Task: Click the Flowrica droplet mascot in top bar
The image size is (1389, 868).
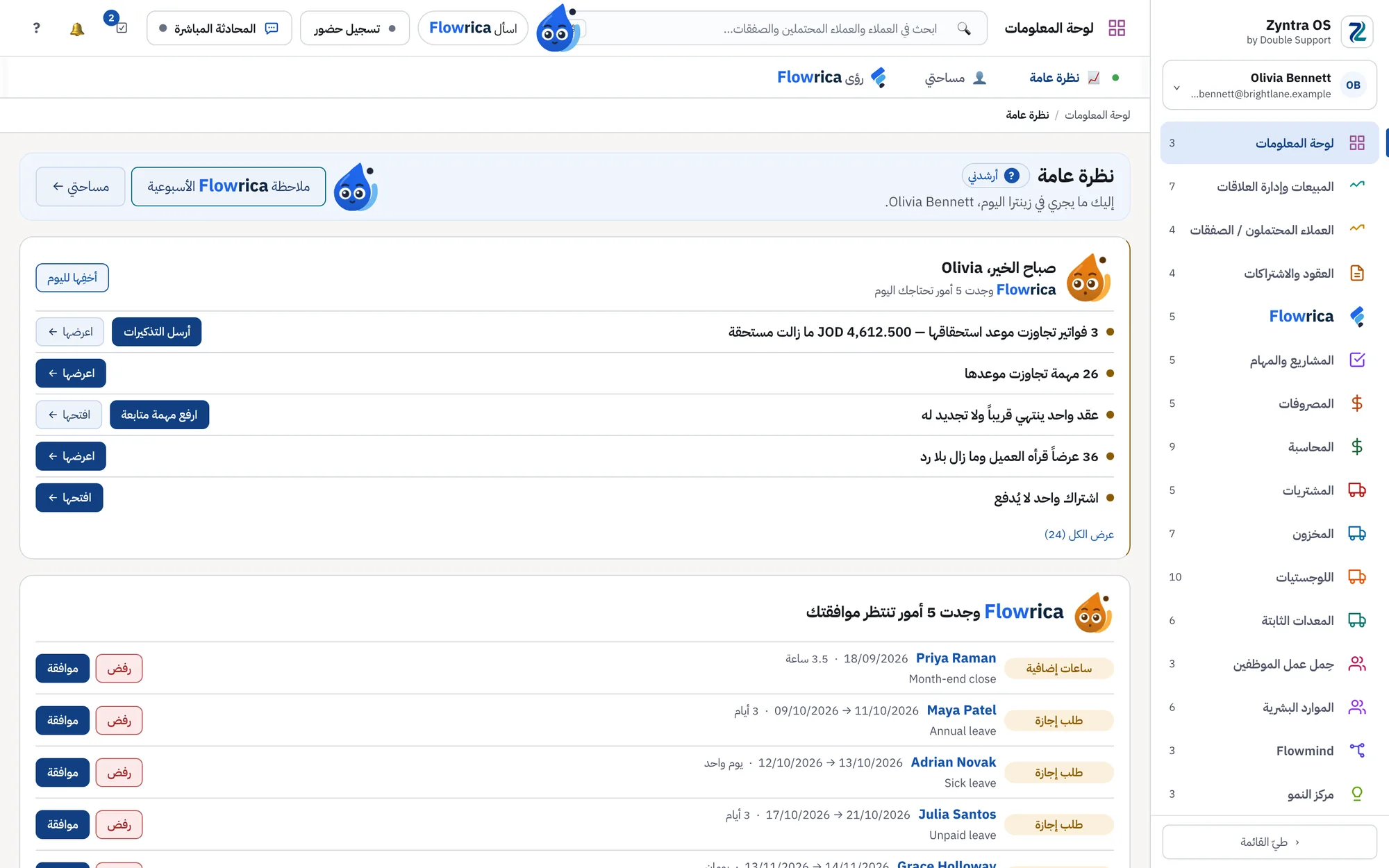Action: tap(557, 28)
